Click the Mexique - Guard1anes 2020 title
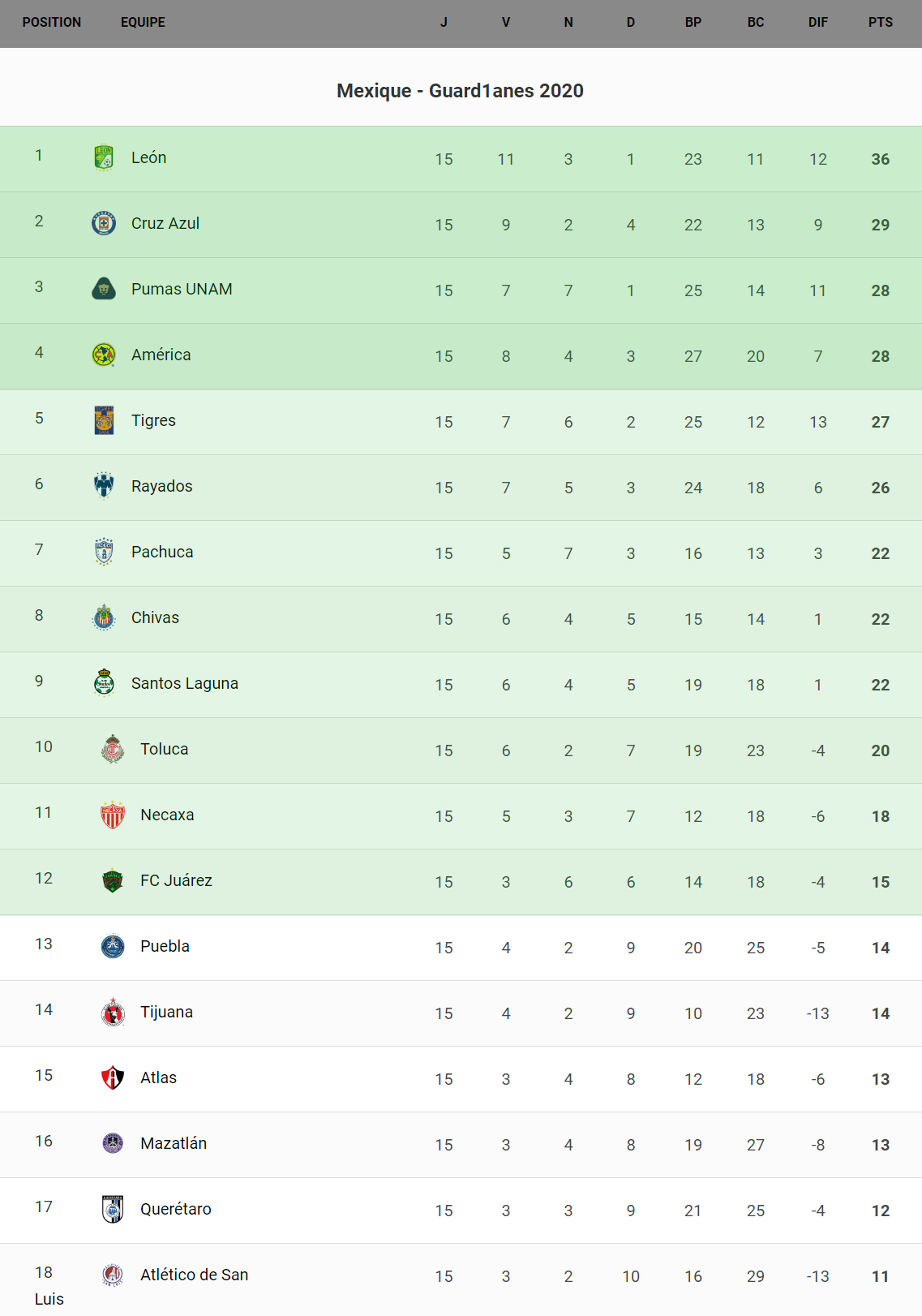 [x=460, y=91]
